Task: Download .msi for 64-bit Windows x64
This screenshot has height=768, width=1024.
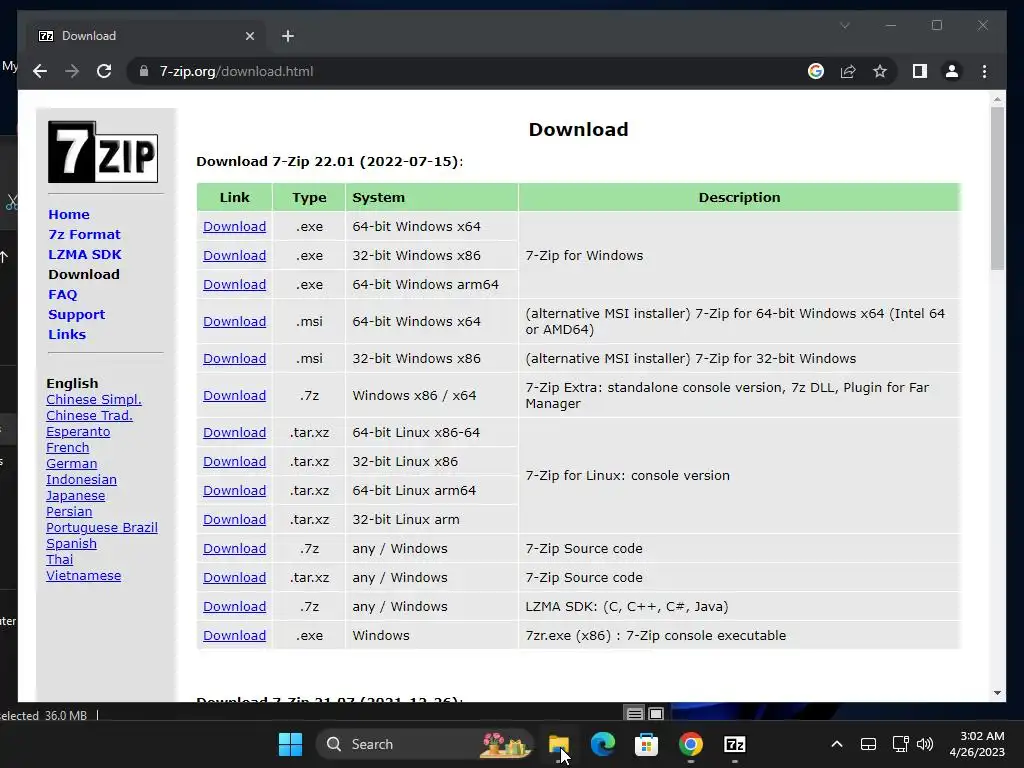Action: [234, 321]
